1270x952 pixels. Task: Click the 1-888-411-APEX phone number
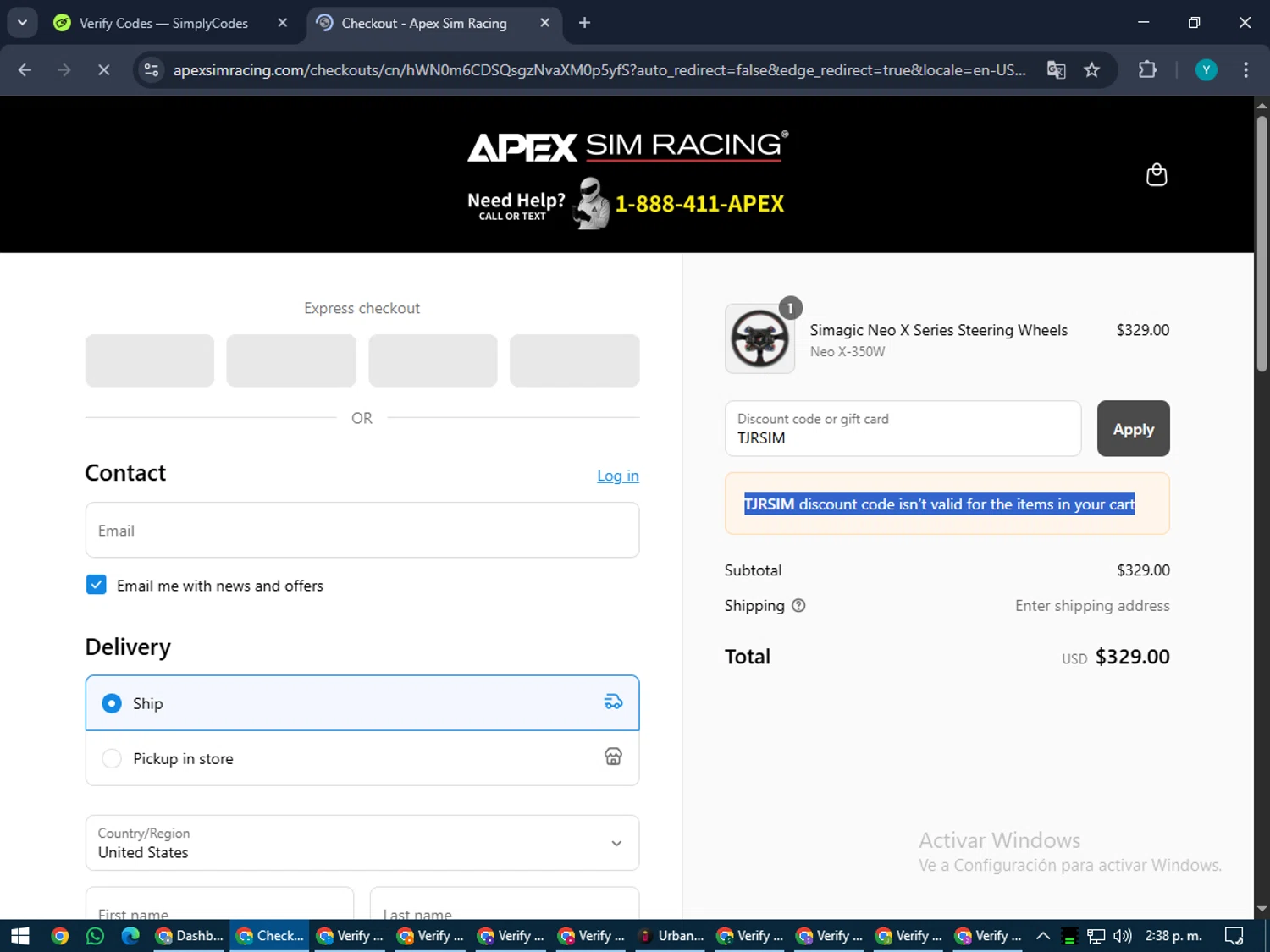coord(699,204)
